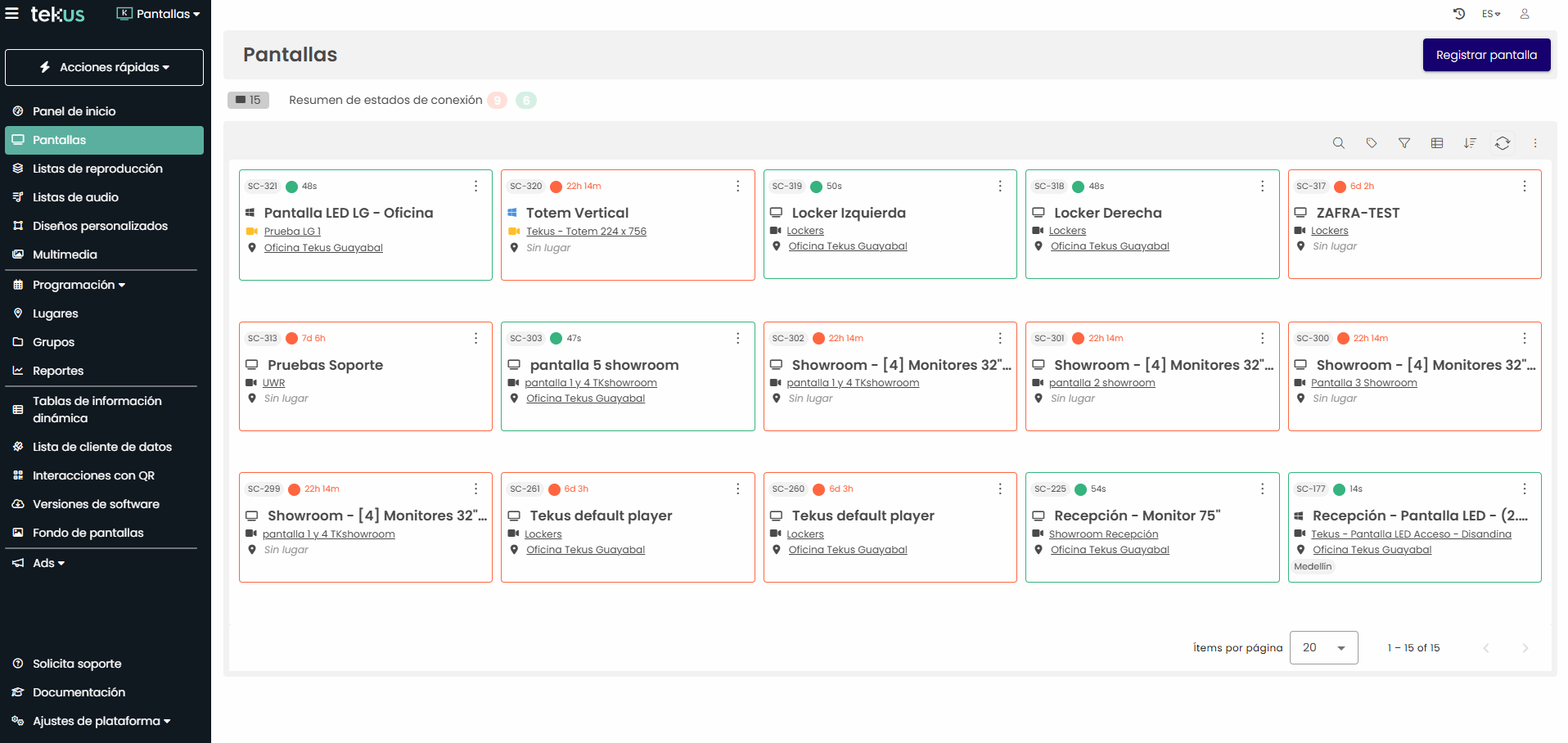Switch to table view icon
The width and height of the screenshot is (1568, 743).
pyautogui.click(x=1437, y=143)
